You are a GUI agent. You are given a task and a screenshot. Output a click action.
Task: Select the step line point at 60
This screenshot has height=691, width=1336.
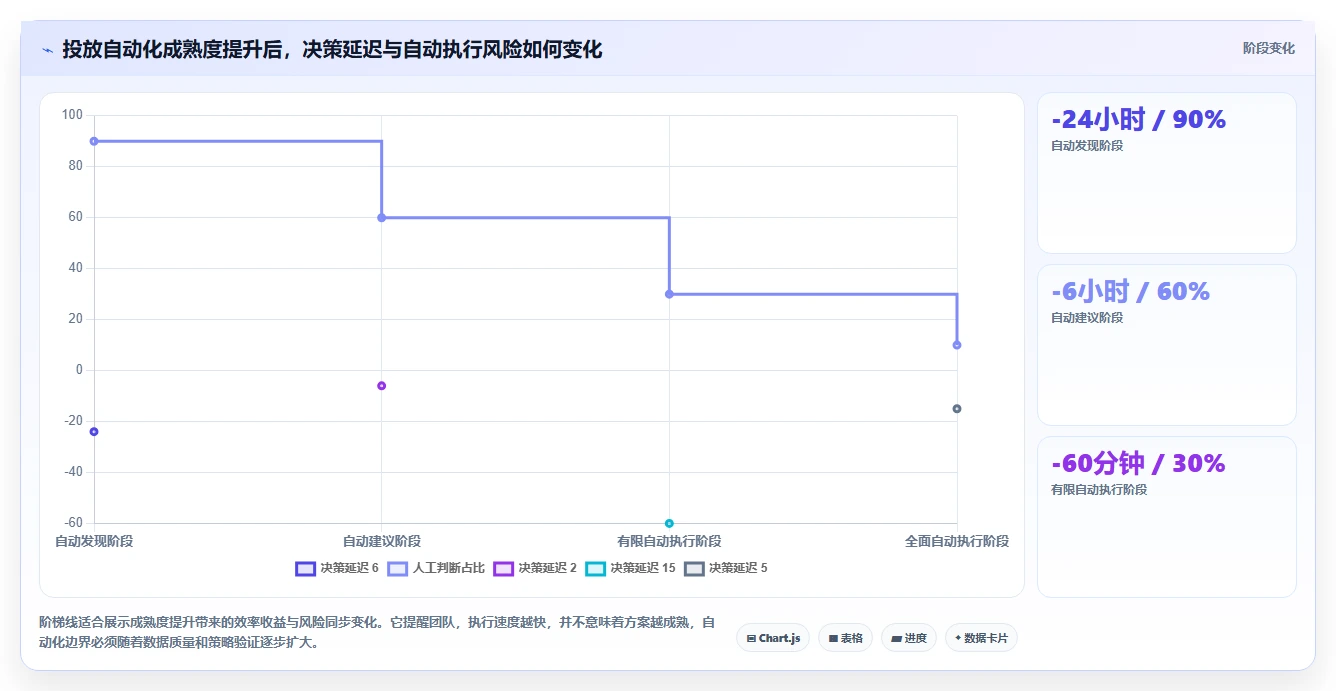[x=381, y=217]
